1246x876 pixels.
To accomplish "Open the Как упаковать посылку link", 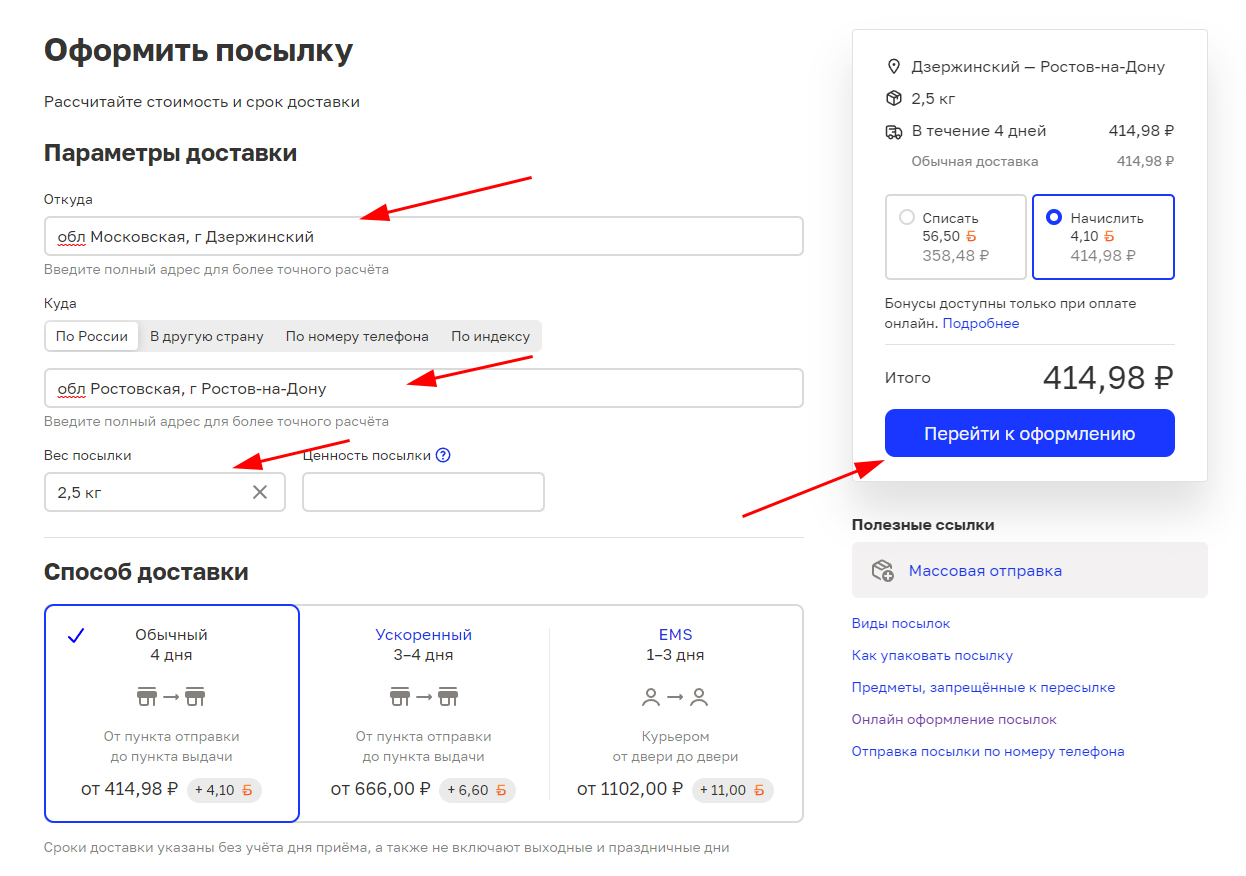I will (932, 655).
